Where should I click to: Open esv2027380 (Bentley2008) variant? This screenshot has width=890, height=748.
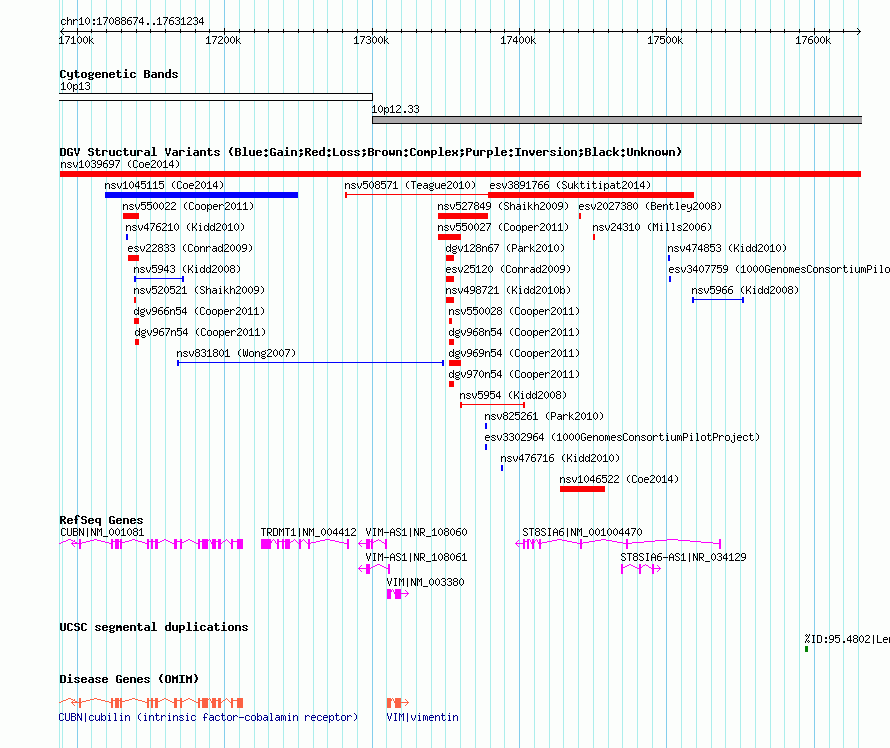coord(650,206)
